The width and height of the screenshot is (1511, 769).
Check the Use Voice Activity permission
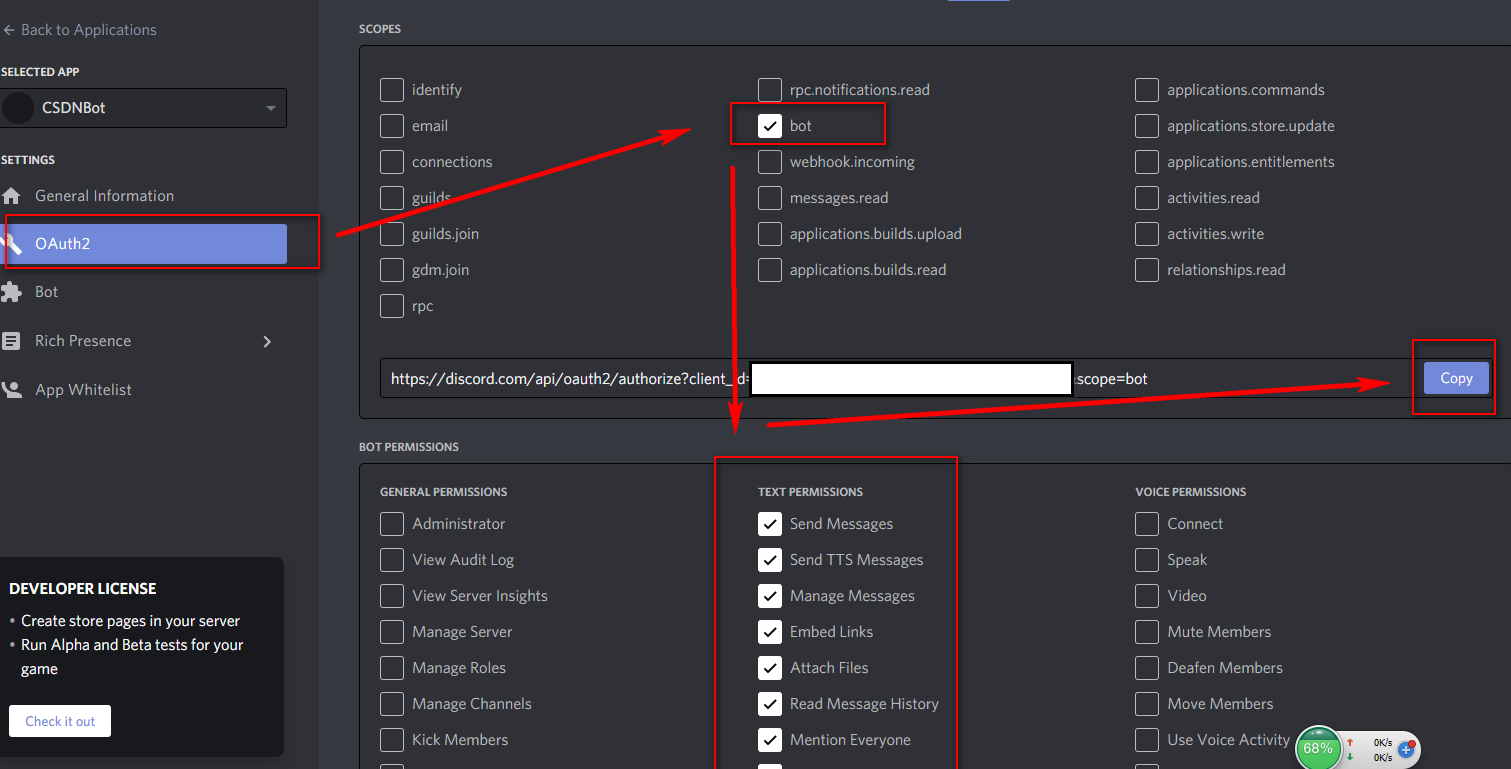[1147, 740]
